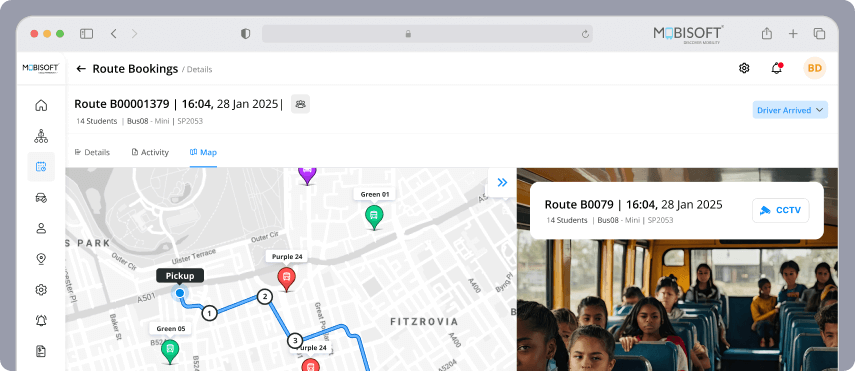Open the Home icon in the sidebar
The height and width of the screenshot is (371, 855).
click(x=41, y=105)
